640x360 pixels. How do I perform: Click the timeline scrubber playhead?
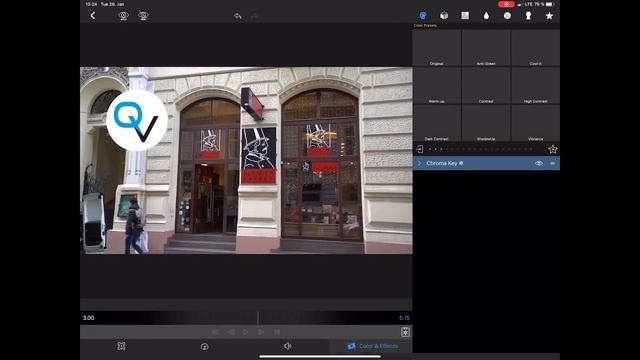(x=258, y=318)
